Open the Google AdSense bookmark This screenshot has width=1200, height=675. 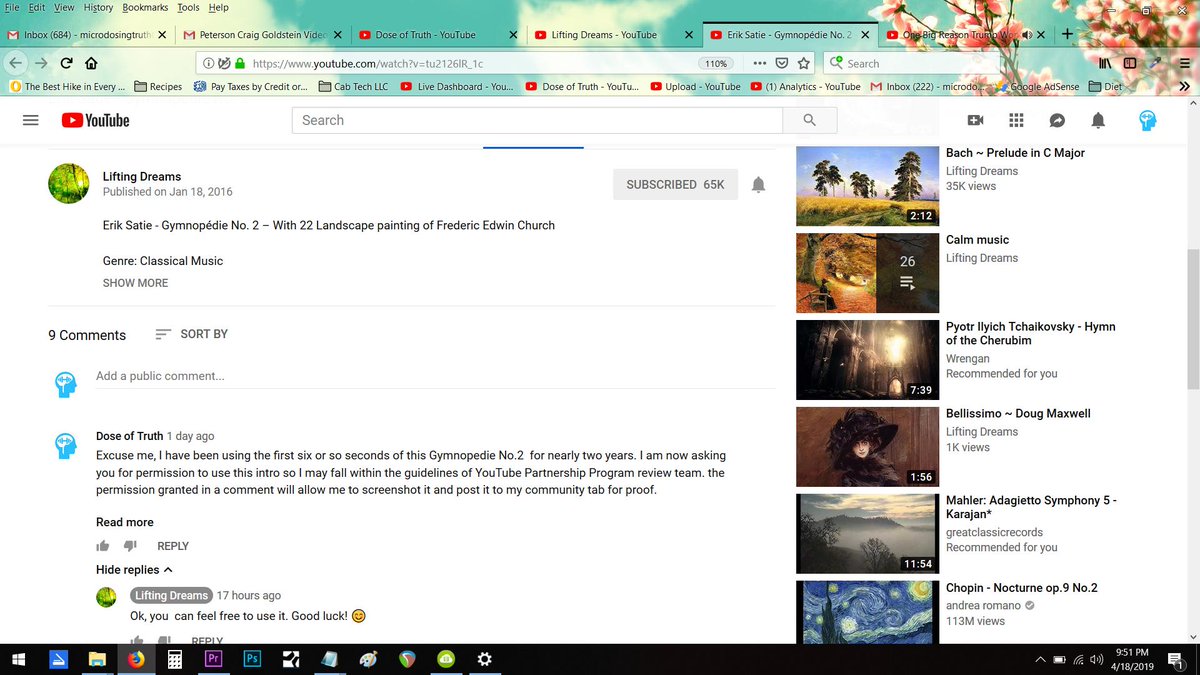coord(1036,87)
